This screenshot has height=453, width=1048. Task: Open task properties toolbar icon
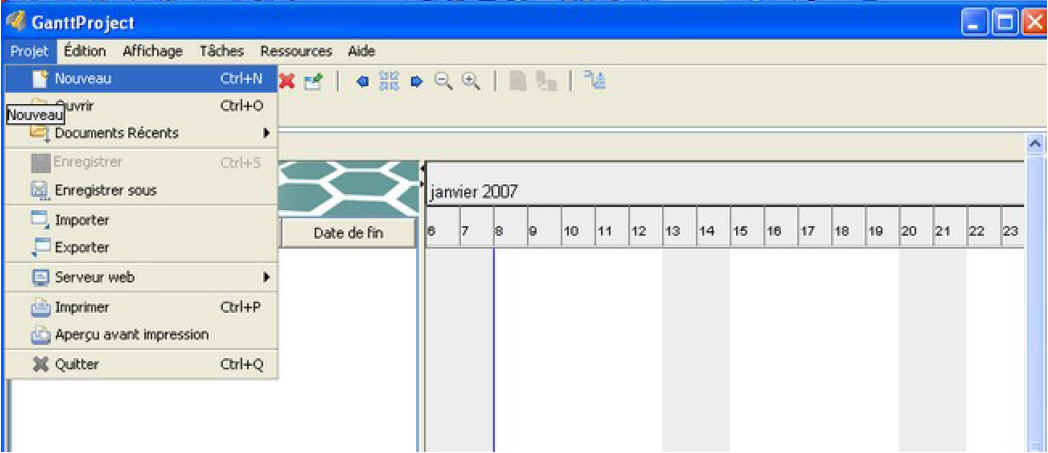(312, 81)
